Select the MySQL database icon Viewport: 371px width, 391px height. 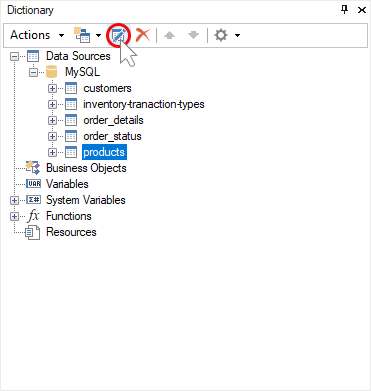pyautogui.click(x=51, y=72)
